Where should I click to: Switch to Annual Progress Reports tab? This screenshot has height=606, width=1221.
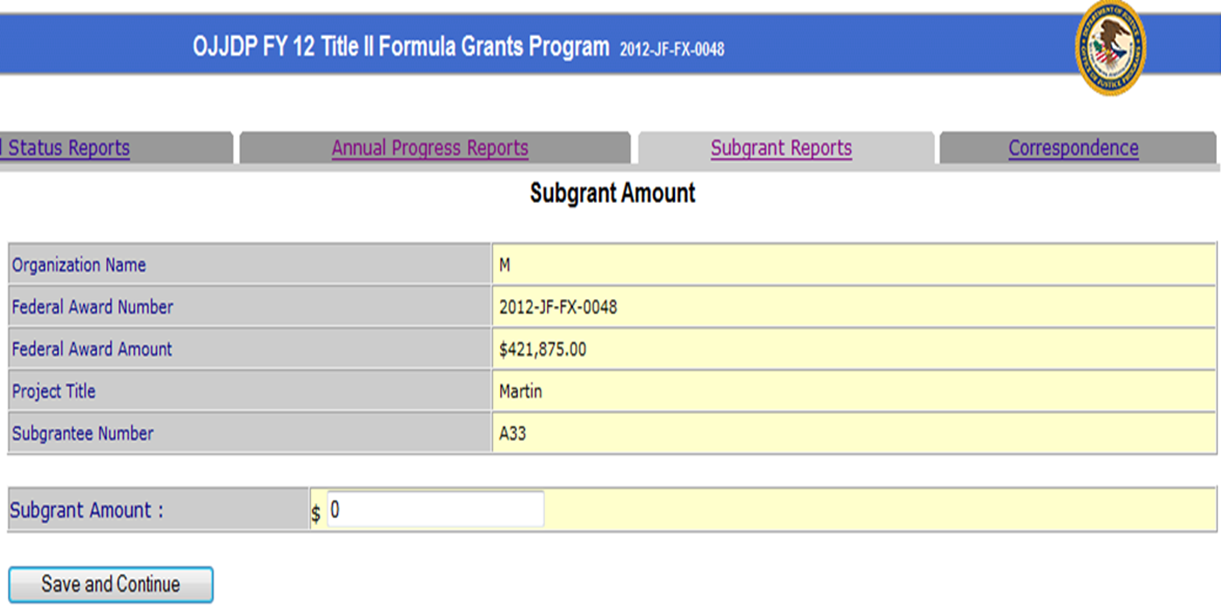pos(430,148)
